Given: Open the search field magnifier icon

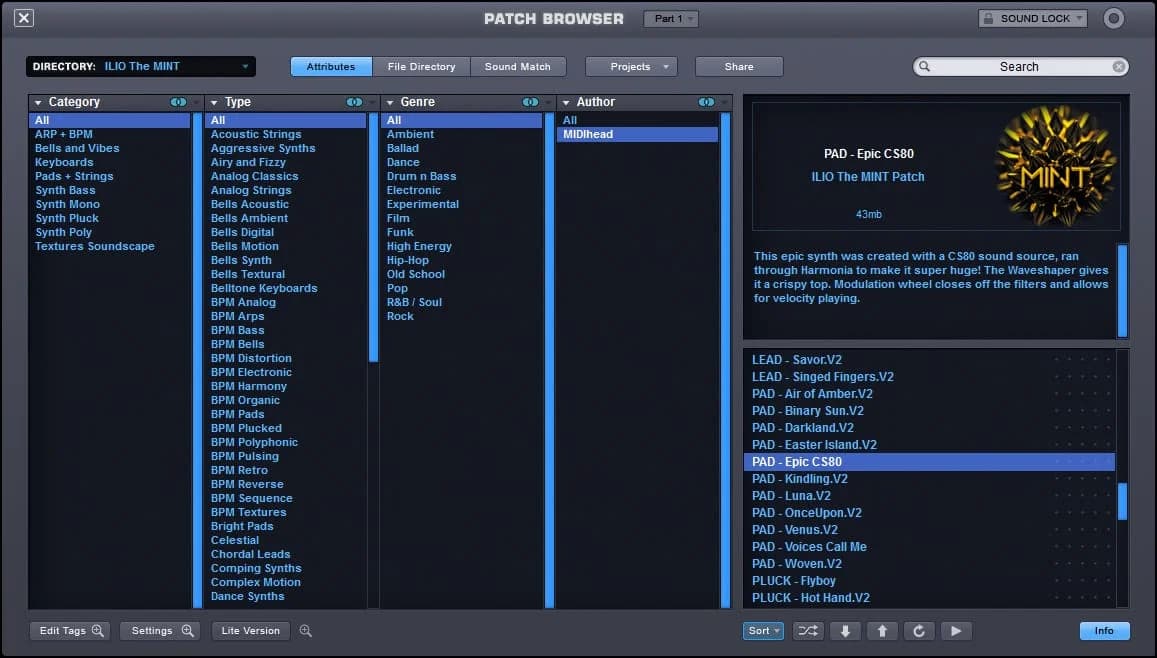Looking at the screenshot, I should [x=925, y=66].
